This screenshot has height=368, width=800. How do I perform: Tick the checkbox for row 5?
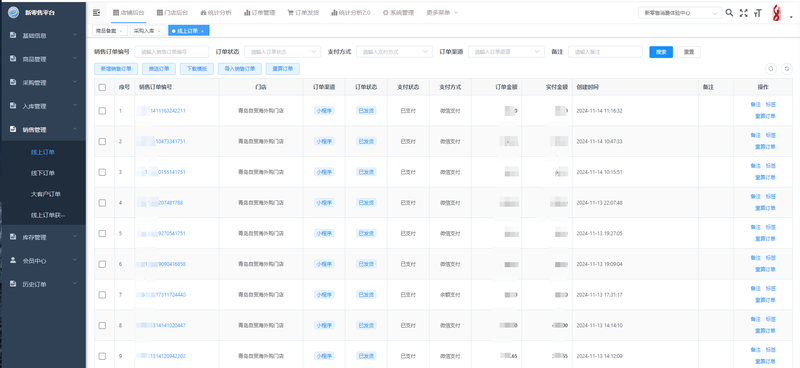pos(102,233)
